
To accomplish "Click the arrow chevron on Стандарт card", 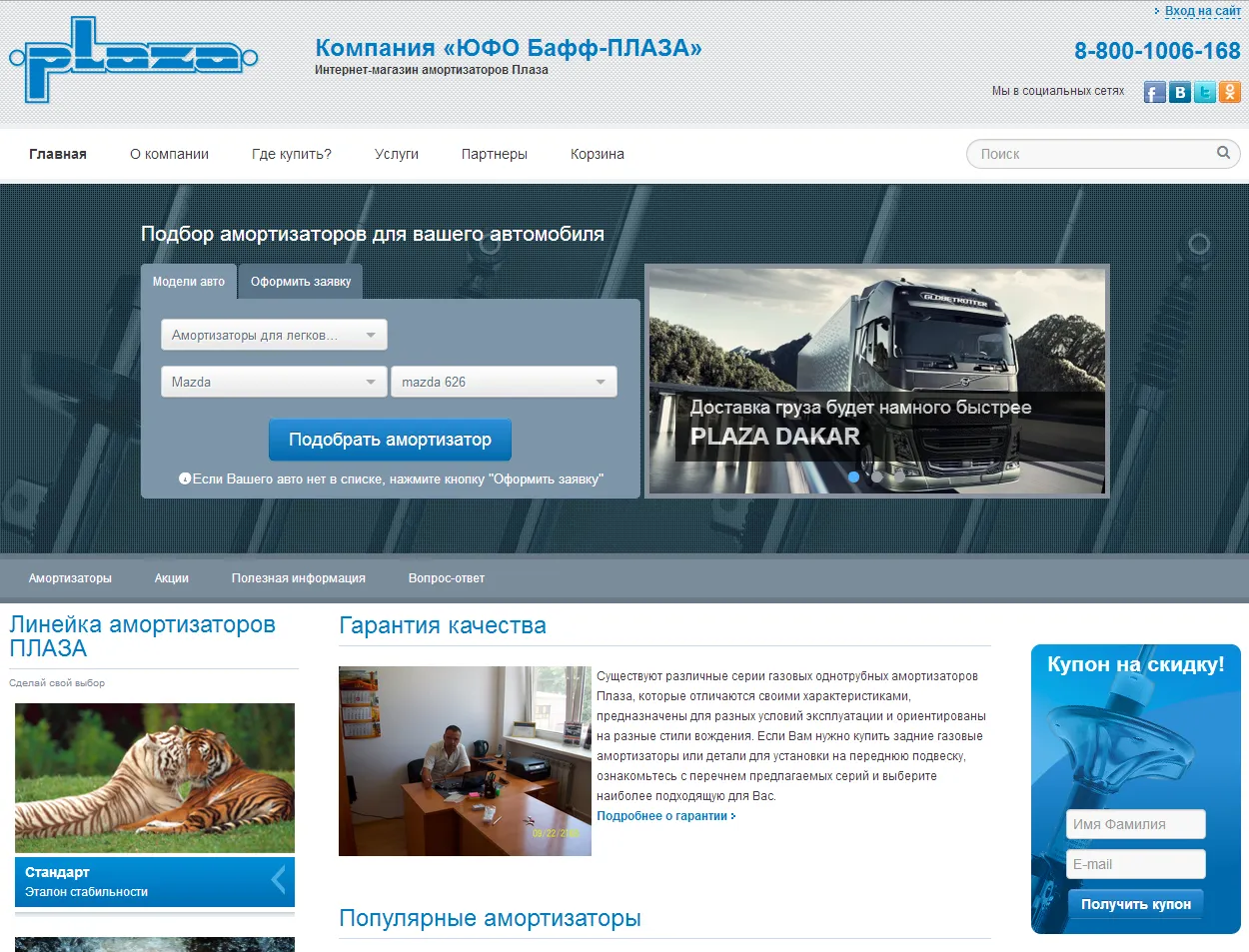I will pos(279,880).
